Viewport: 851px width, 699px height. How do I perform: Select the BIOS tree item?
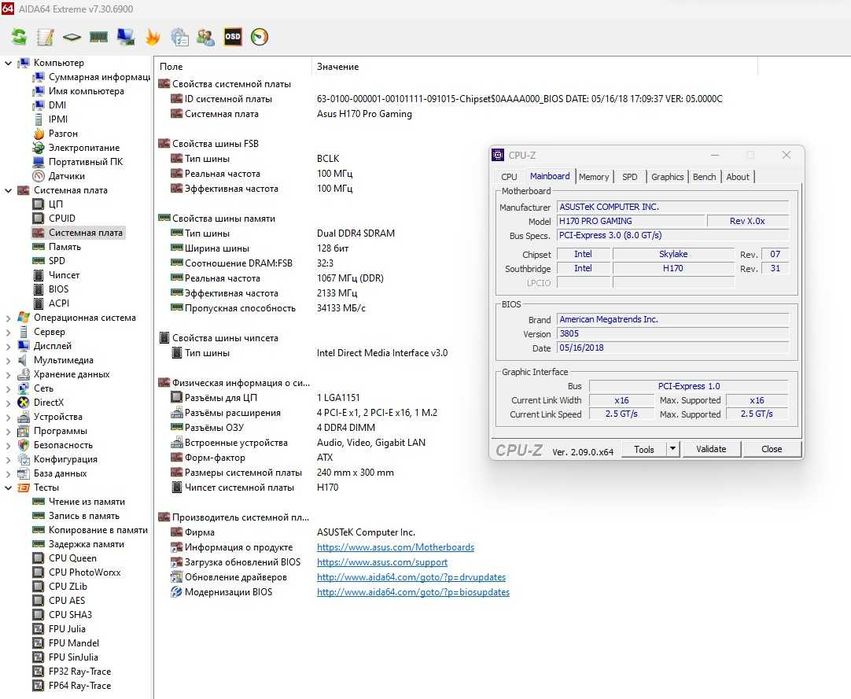(58, 289)
